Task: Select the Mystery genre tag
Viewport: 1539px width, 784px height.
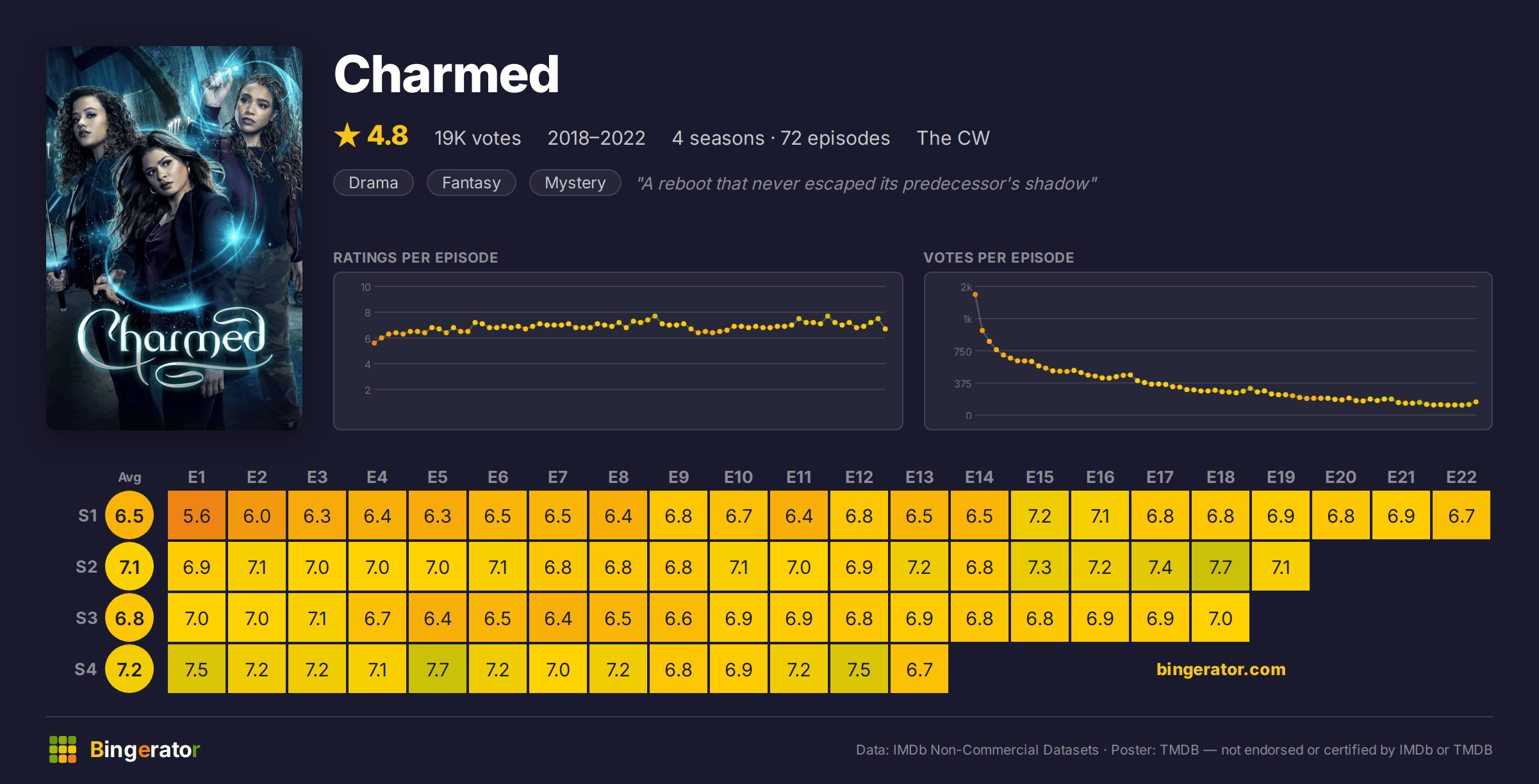Action: click(x=575, y=183)
